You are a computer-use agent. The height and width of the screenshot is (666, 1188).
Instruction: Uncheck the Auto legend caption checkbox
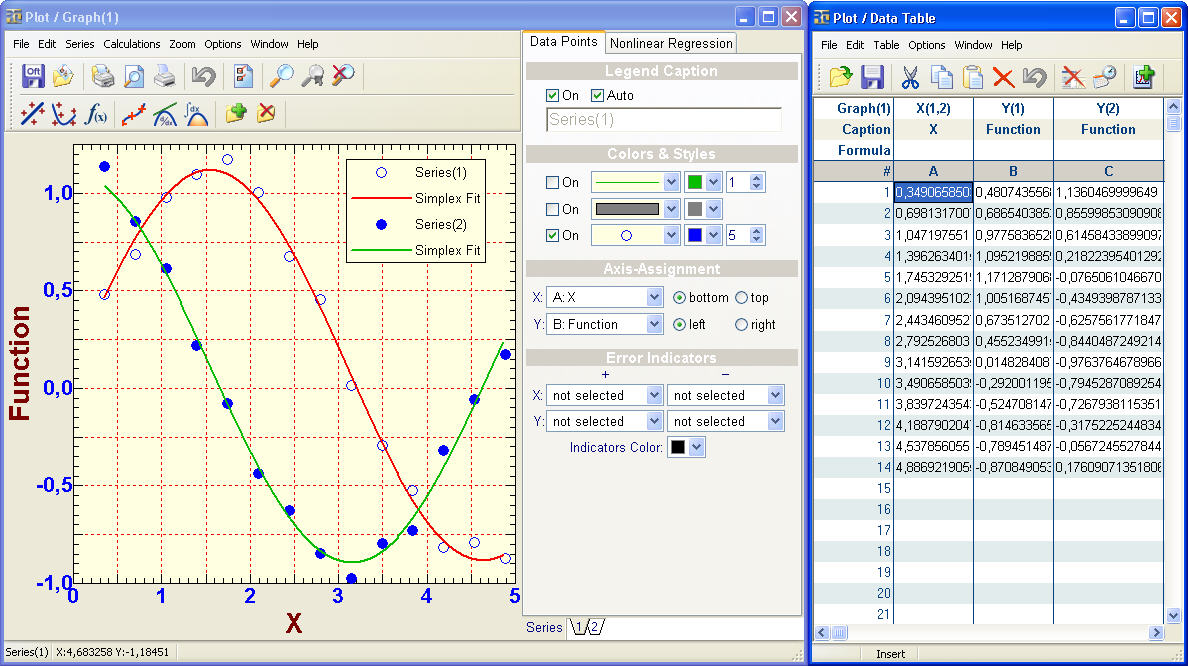point(598,96)
